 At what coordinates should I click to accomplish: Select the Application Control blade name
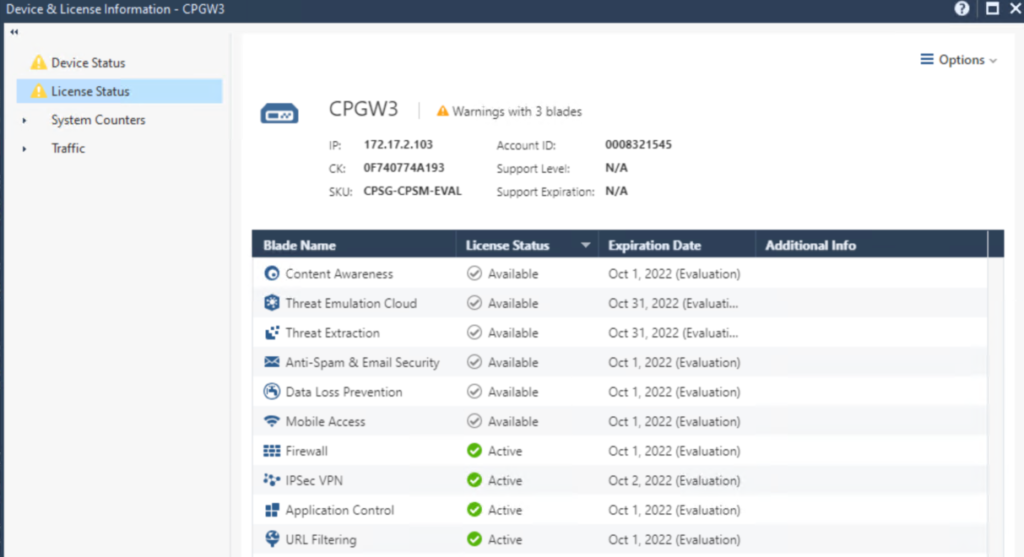pyautogui.click(x=340, y=510)
